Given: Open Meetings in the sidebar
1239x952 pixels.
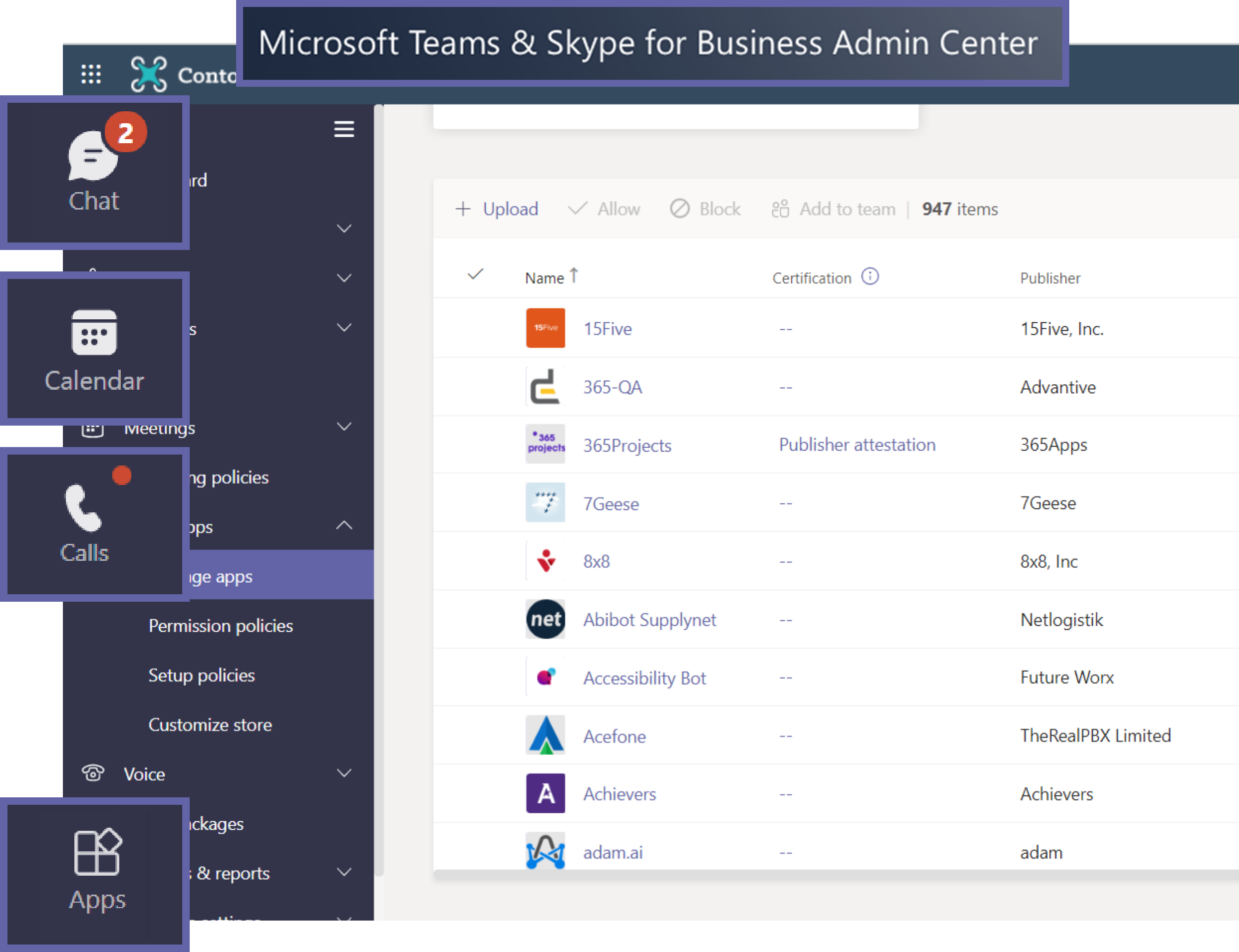Looking at the screenshot, I should click(x=160, y=429).
